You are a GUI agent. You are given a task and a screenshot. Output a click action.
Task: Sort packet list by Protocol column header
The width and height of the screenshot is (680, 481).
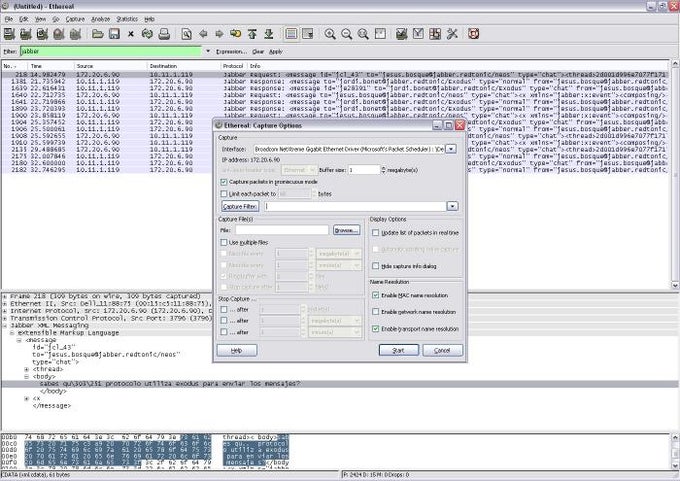[233, 66]
